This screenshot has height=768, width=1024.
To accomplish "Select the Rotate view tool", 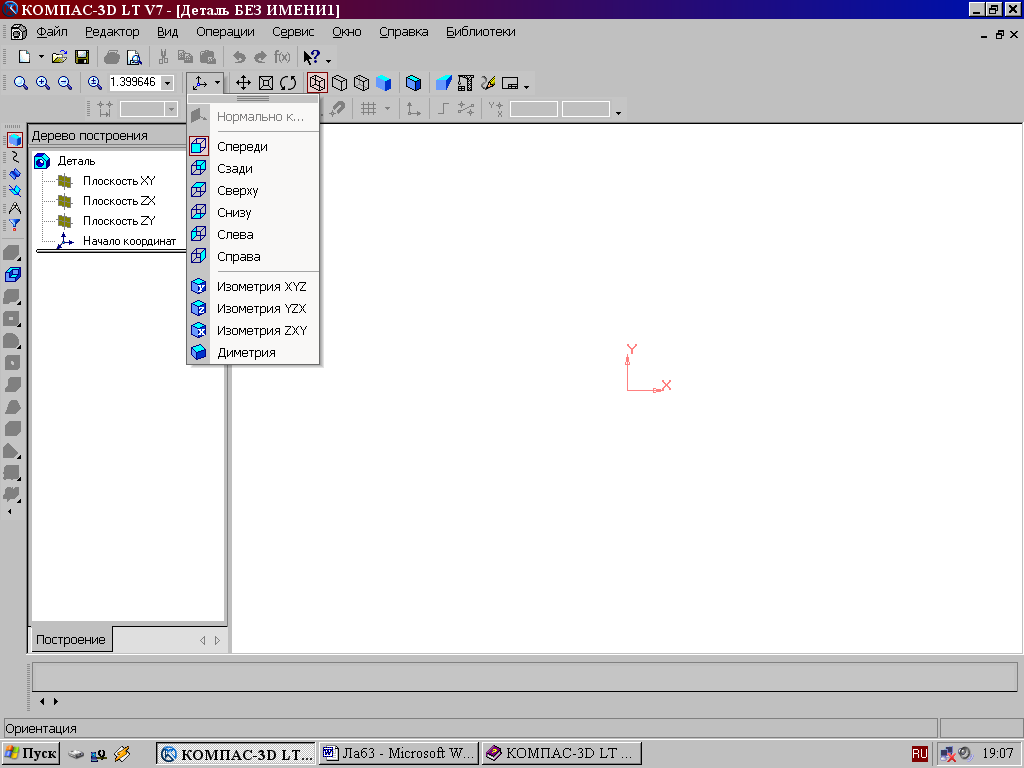I will (x=288, y=83).
